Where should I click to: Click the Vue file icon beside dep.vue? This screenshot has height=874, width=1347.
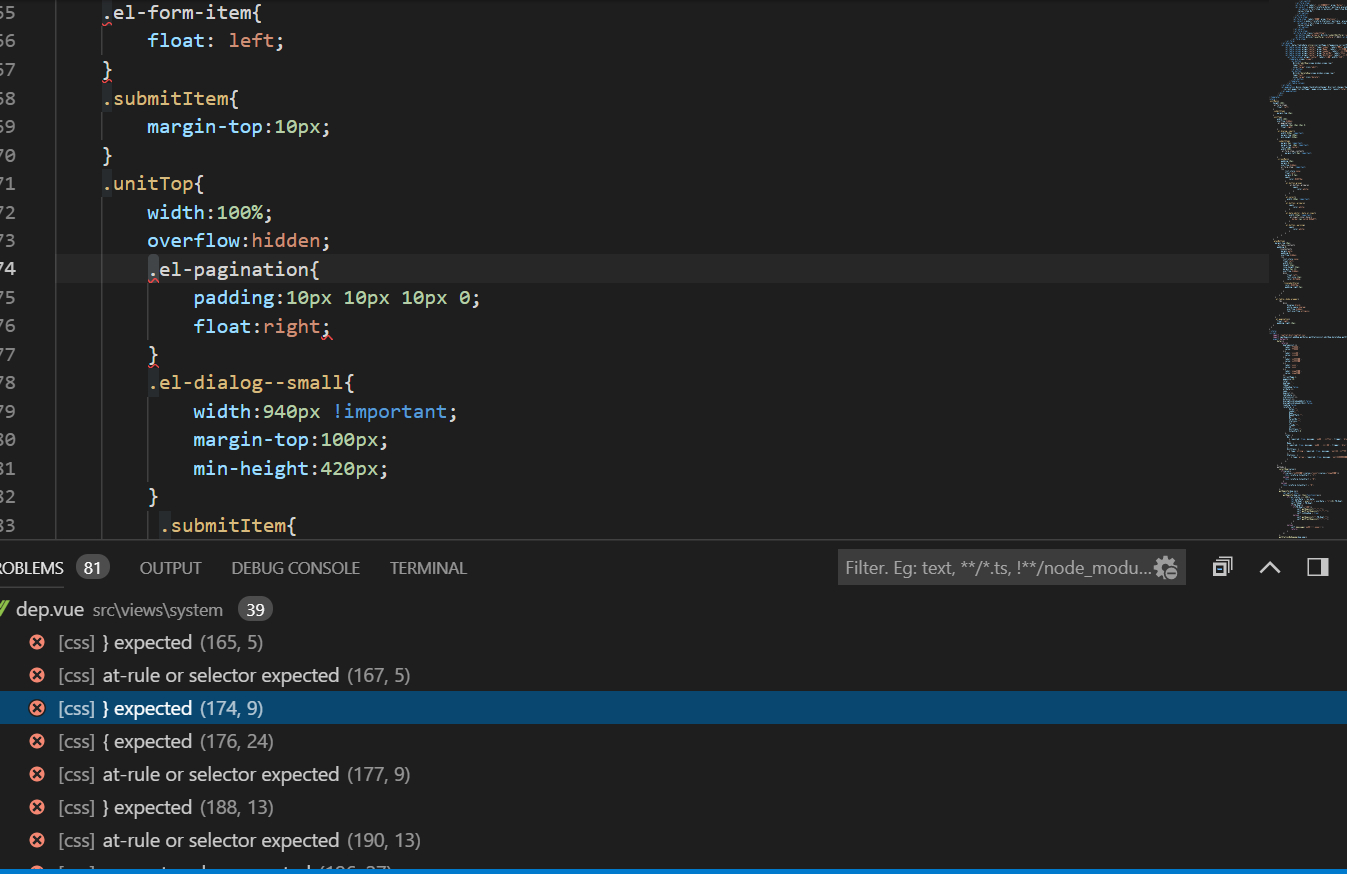click(x=4, y=609)
